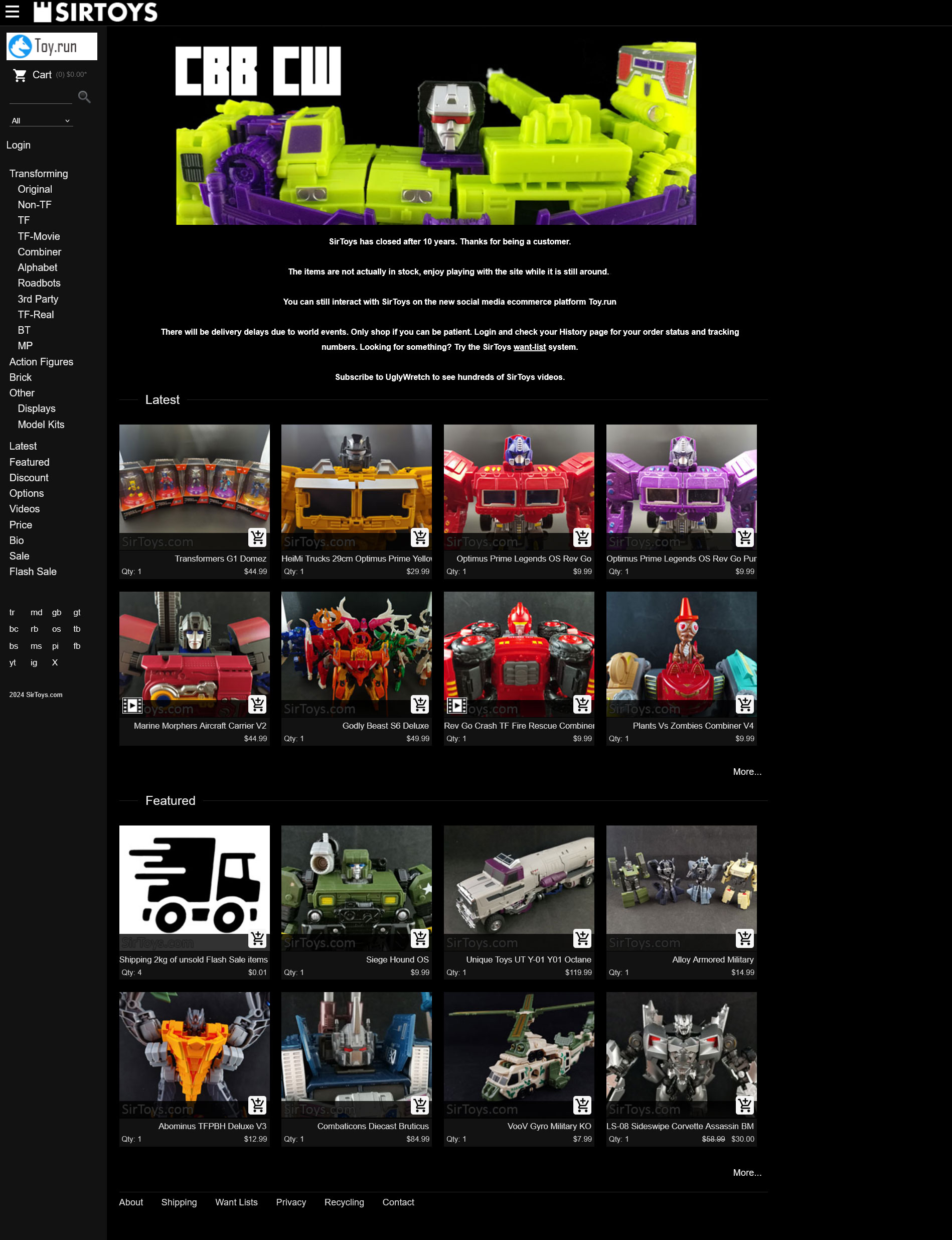This screenshot has height=1240, width=952.
Task: Open the Contact footer link
Action: (398, 1202)
